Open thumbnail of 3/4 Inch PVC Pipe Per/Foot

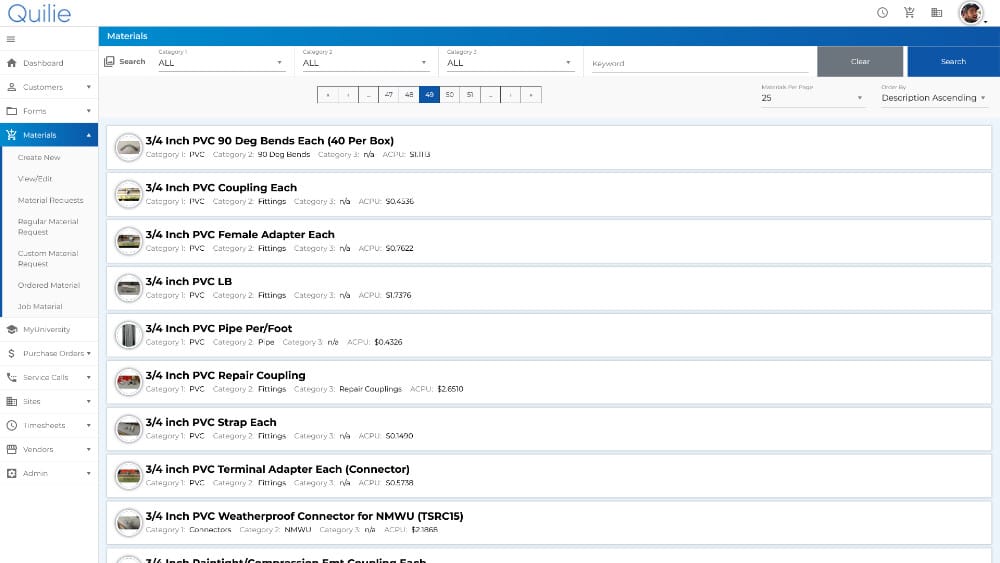pyautogui.click(x=128, y=335)
